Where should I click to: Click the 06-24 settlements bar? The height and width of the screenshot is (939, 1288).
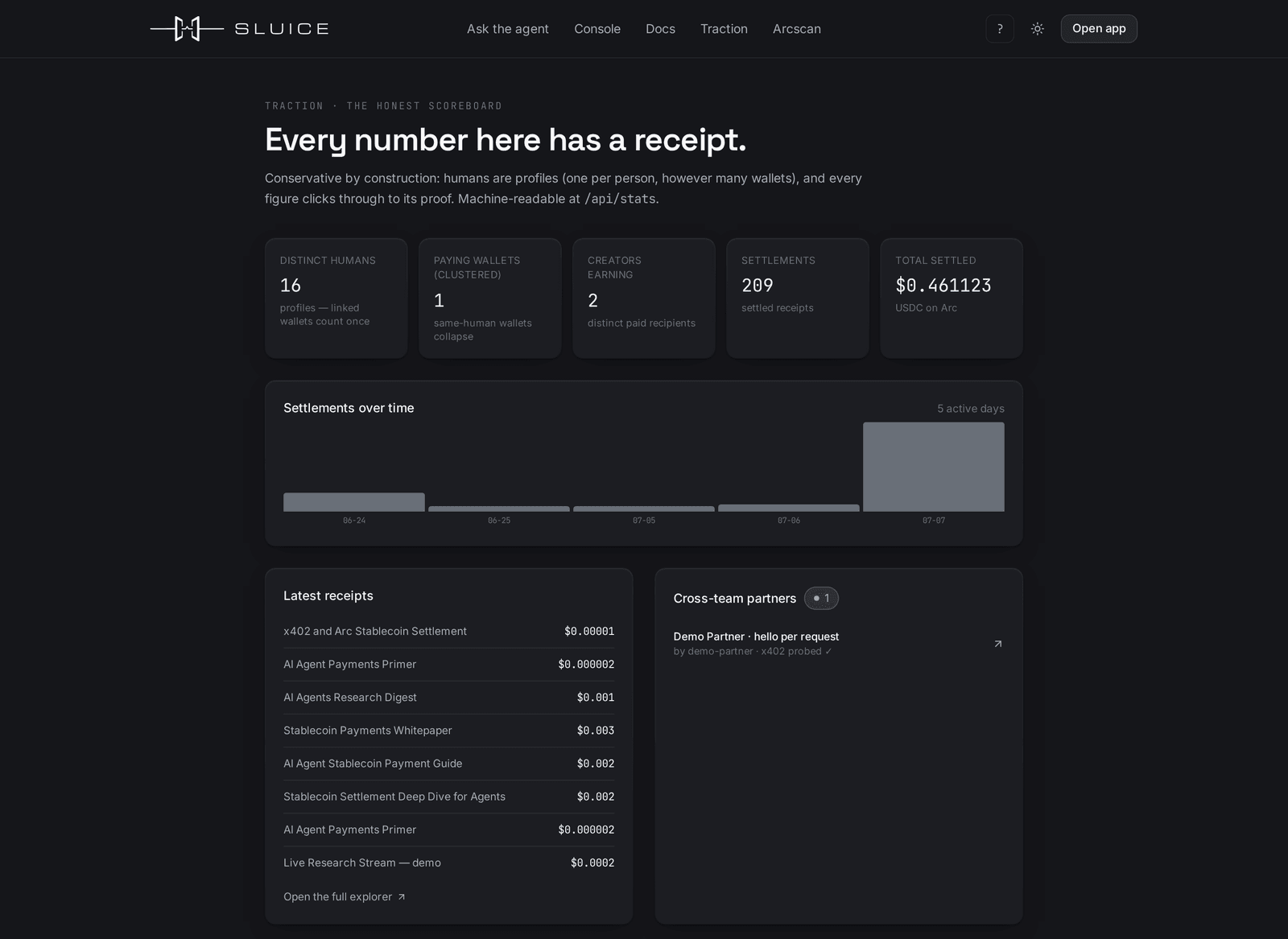click(354, 502)
